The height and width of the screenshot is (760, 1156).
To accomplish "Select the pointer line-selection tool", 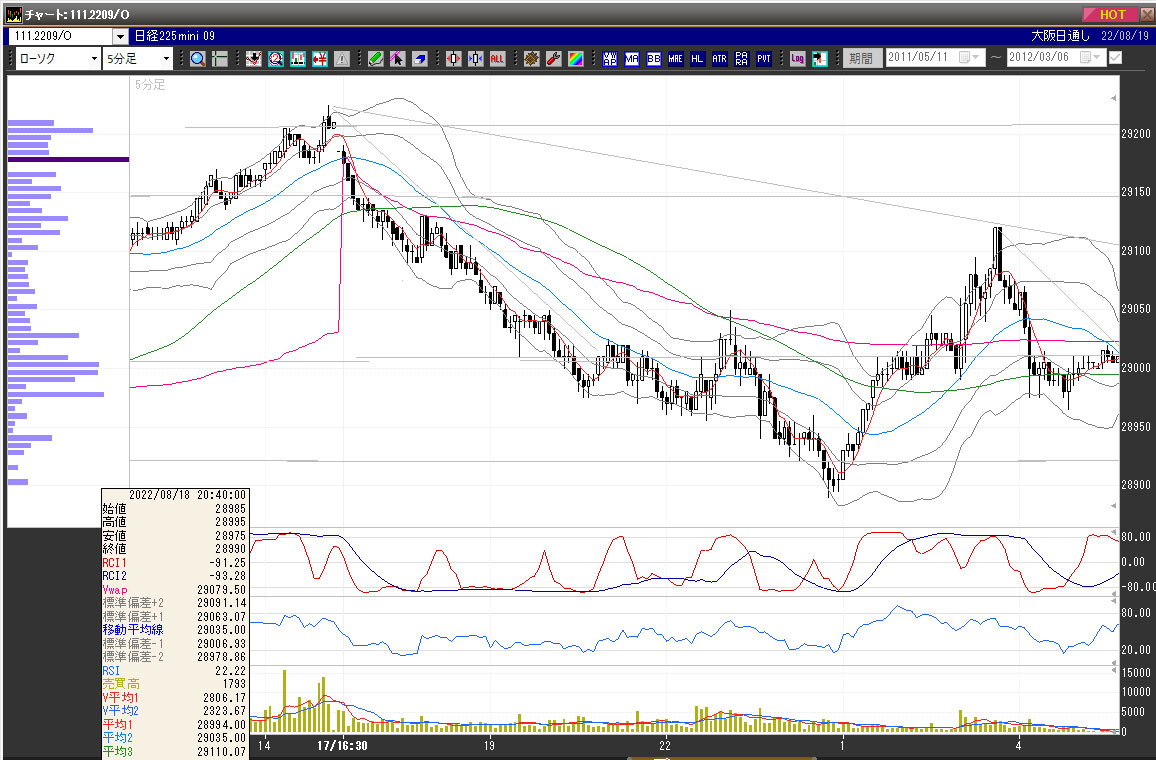I will click(x=398, y=59).
